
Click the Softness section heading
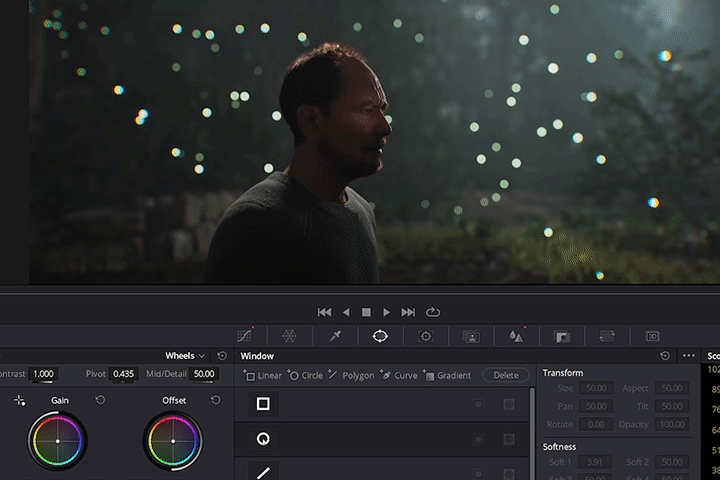pos(559,446)
